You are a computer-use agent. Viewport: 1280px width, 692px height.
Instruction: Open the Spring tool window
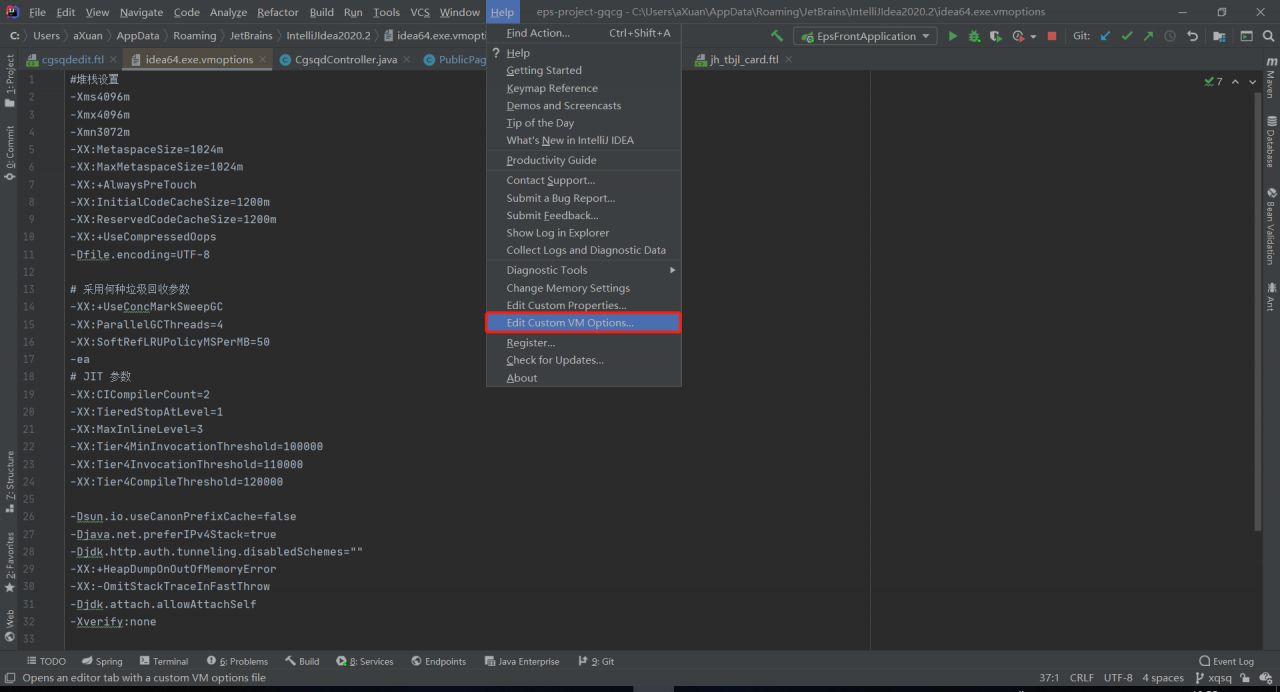pyautogui.click(x=102, y=661)
